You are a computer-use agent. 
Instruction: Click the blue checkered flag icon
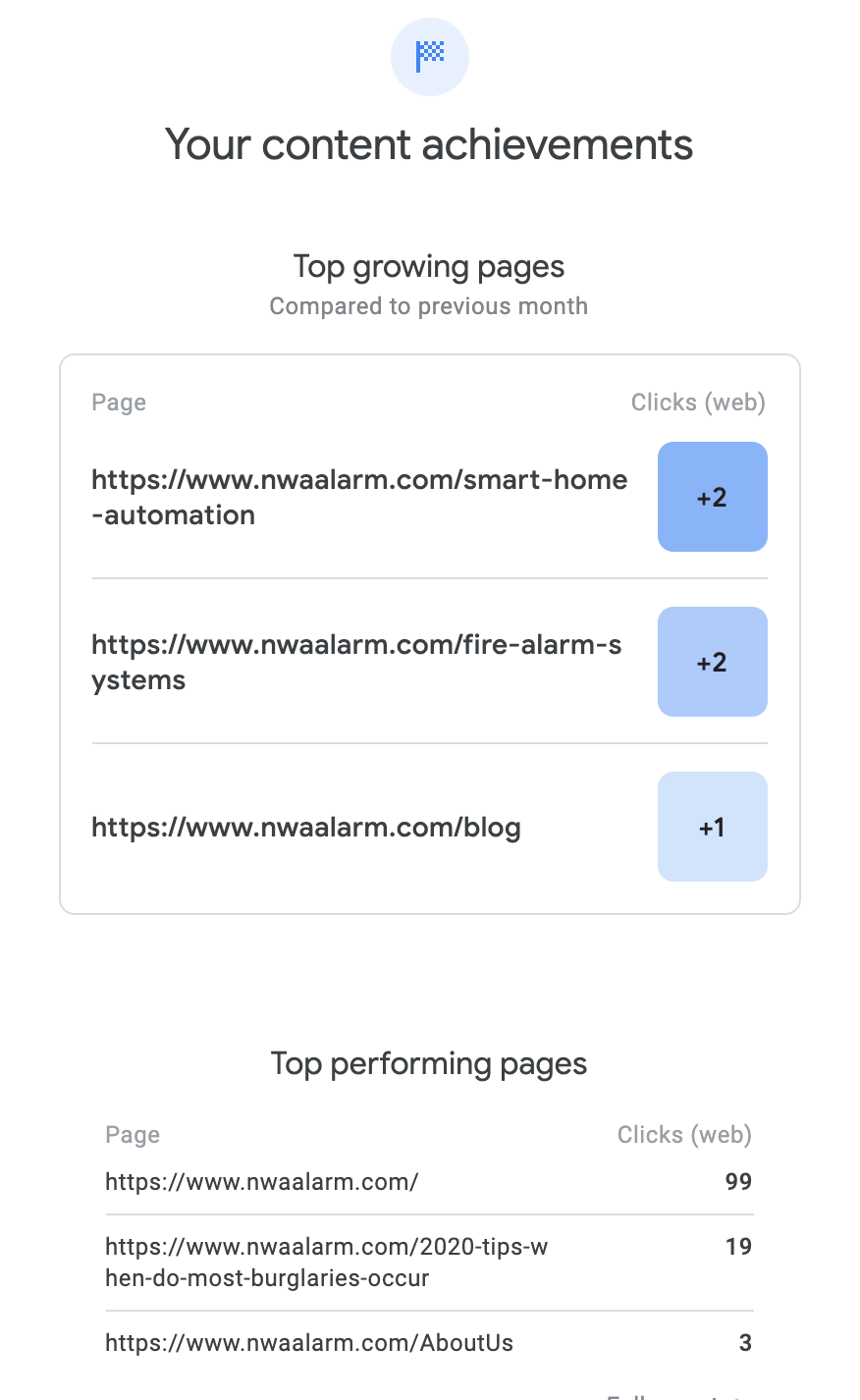(429, 57)
